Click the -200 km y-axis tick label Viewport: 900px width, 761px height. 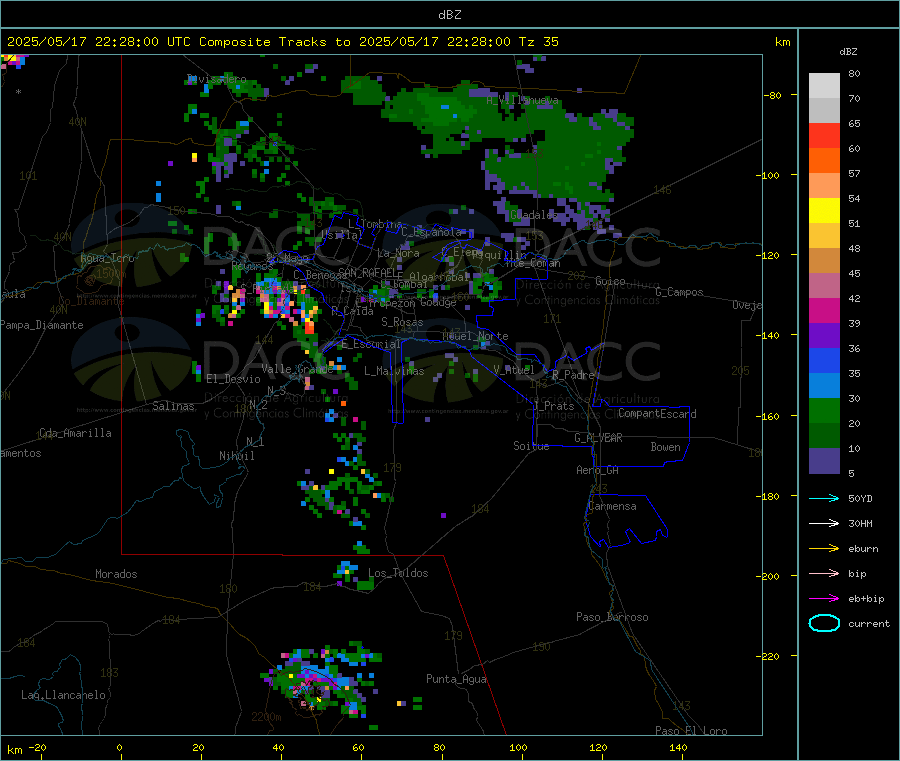768,576
